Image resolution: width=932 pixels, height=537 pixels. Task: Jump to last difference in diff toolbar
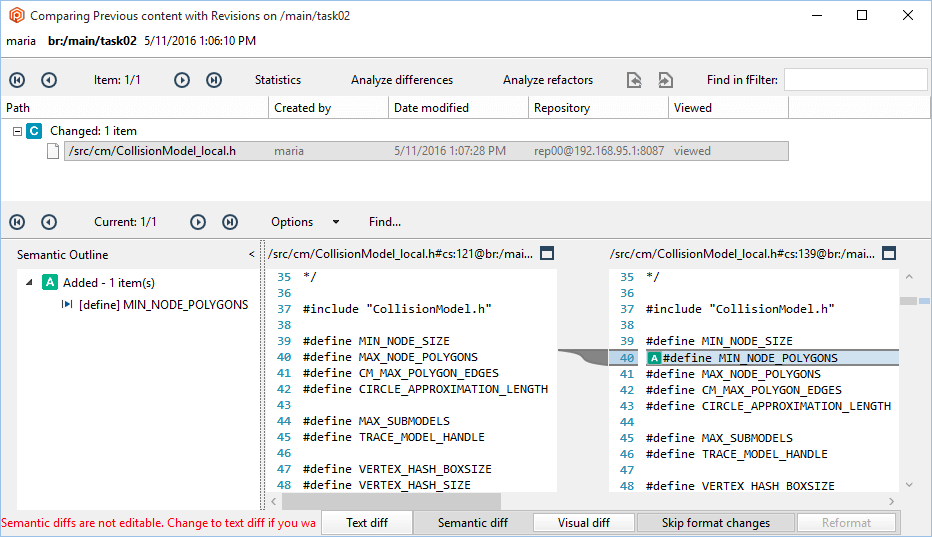[x=230, y=222]
